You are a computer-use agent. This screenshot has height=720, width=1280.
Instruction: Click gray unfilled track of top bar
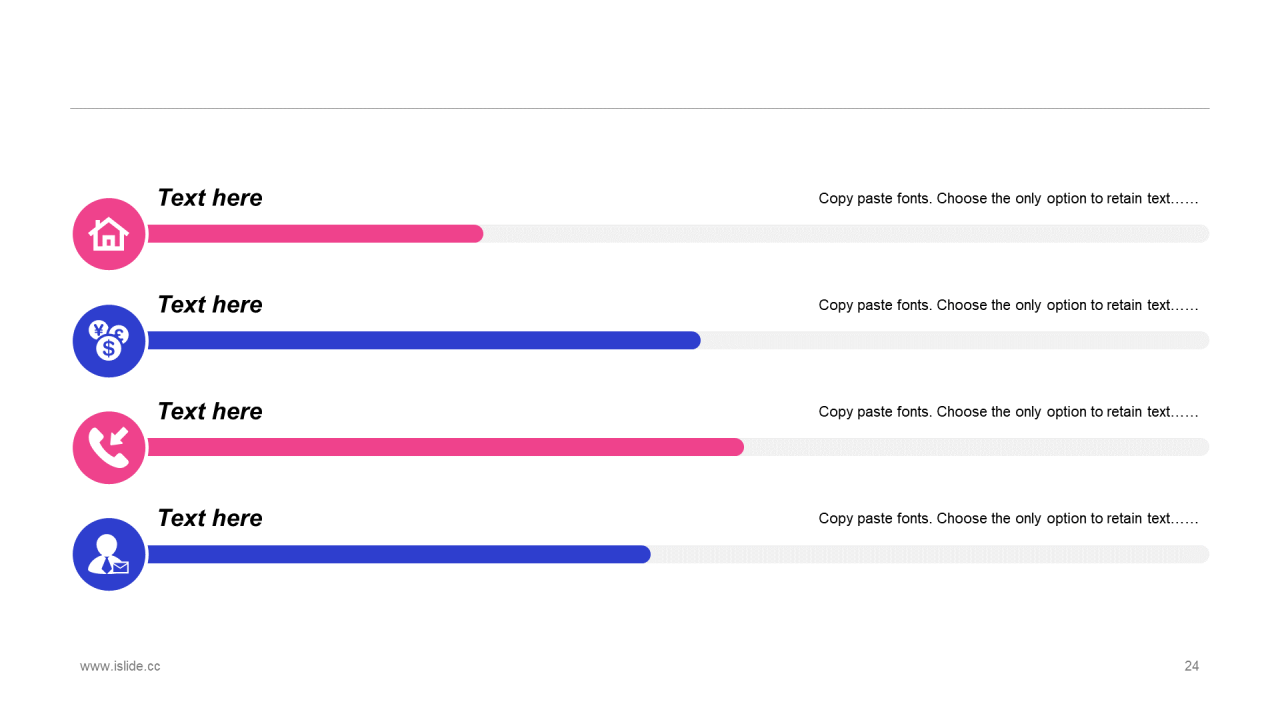point(846,234)
